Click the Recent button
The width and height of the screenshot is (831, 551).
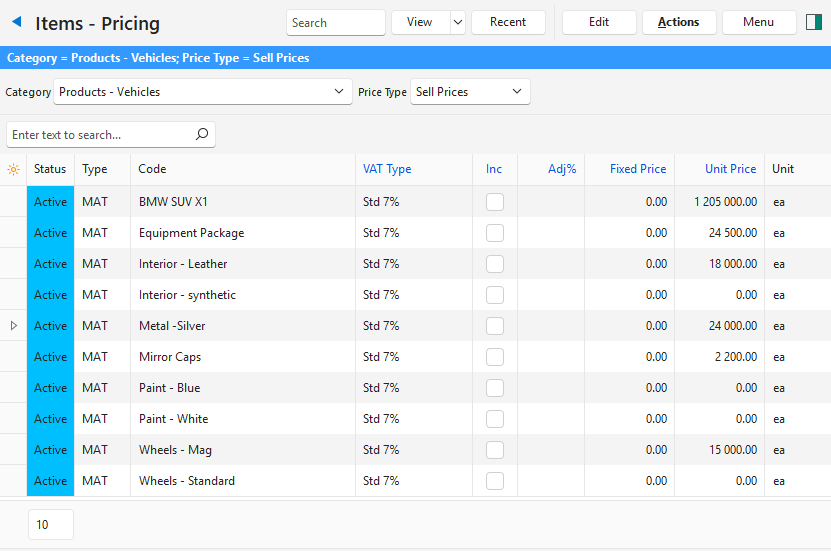[x=508, y=22]
